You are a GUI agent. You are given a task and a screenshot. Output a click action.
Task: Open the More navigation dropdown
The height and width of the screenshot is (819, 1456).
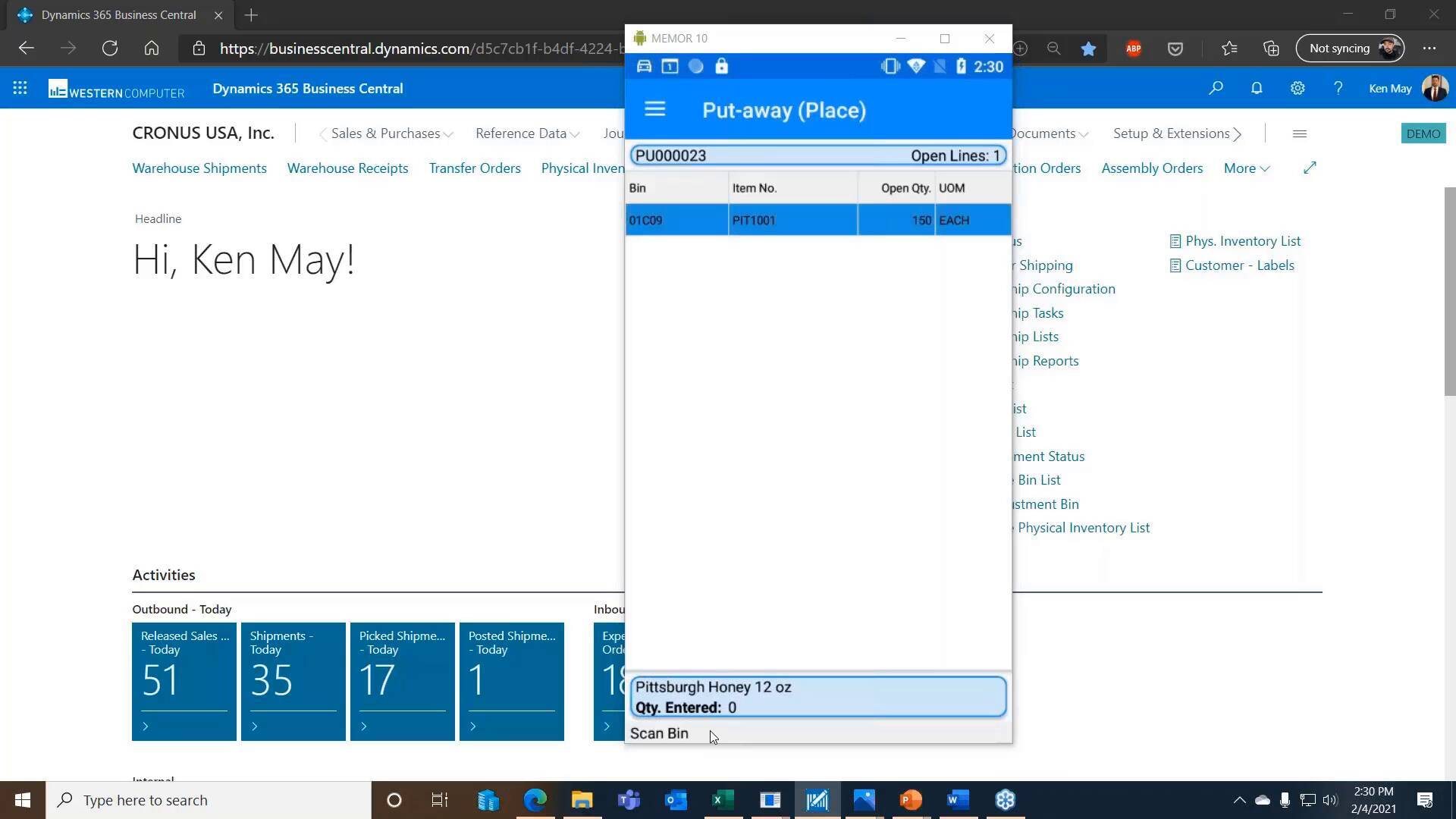1245,168
